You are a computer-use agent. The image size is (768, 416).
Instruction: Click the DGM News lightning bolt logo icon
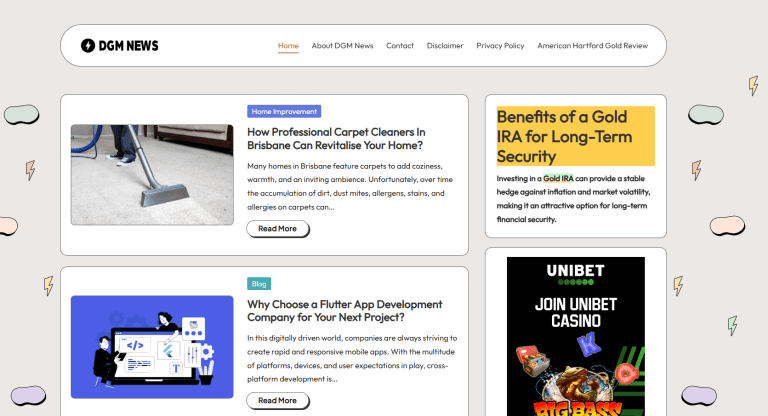[x=88, y=46]
